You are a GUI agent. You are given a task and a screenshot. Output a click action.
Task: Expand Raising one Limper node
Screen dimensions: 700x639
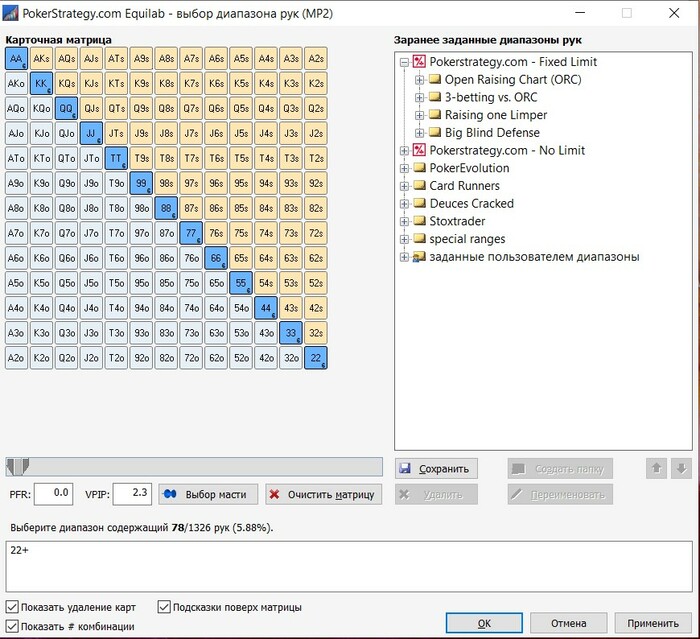pyautogui.click(x=419, y=115)
